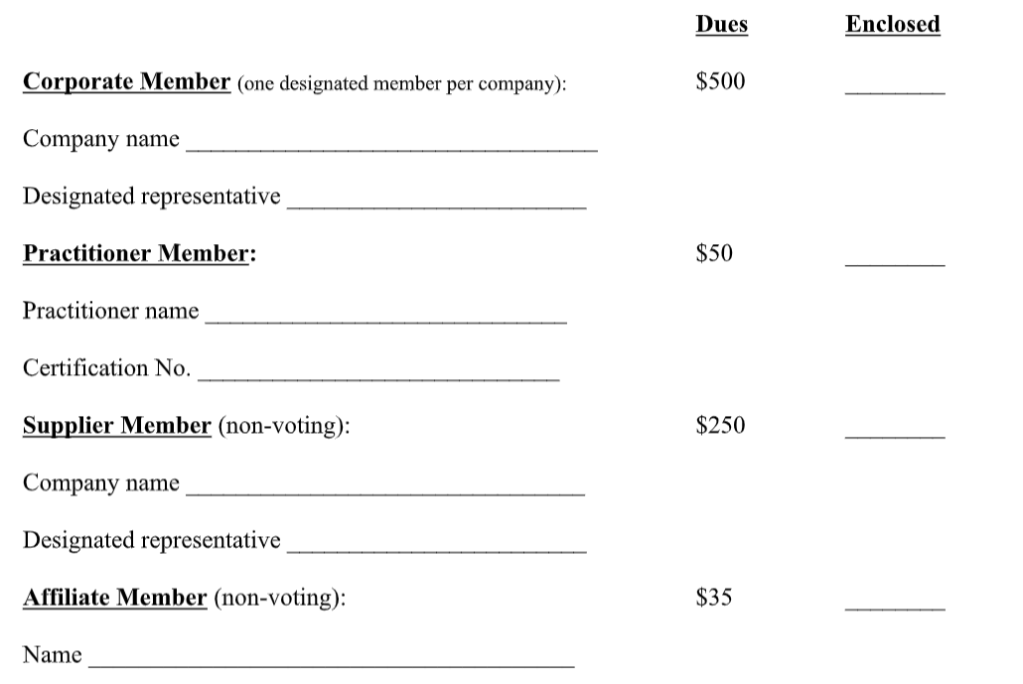Click the $250 dues amount
1023x684 pixels.
pos(720,426)
